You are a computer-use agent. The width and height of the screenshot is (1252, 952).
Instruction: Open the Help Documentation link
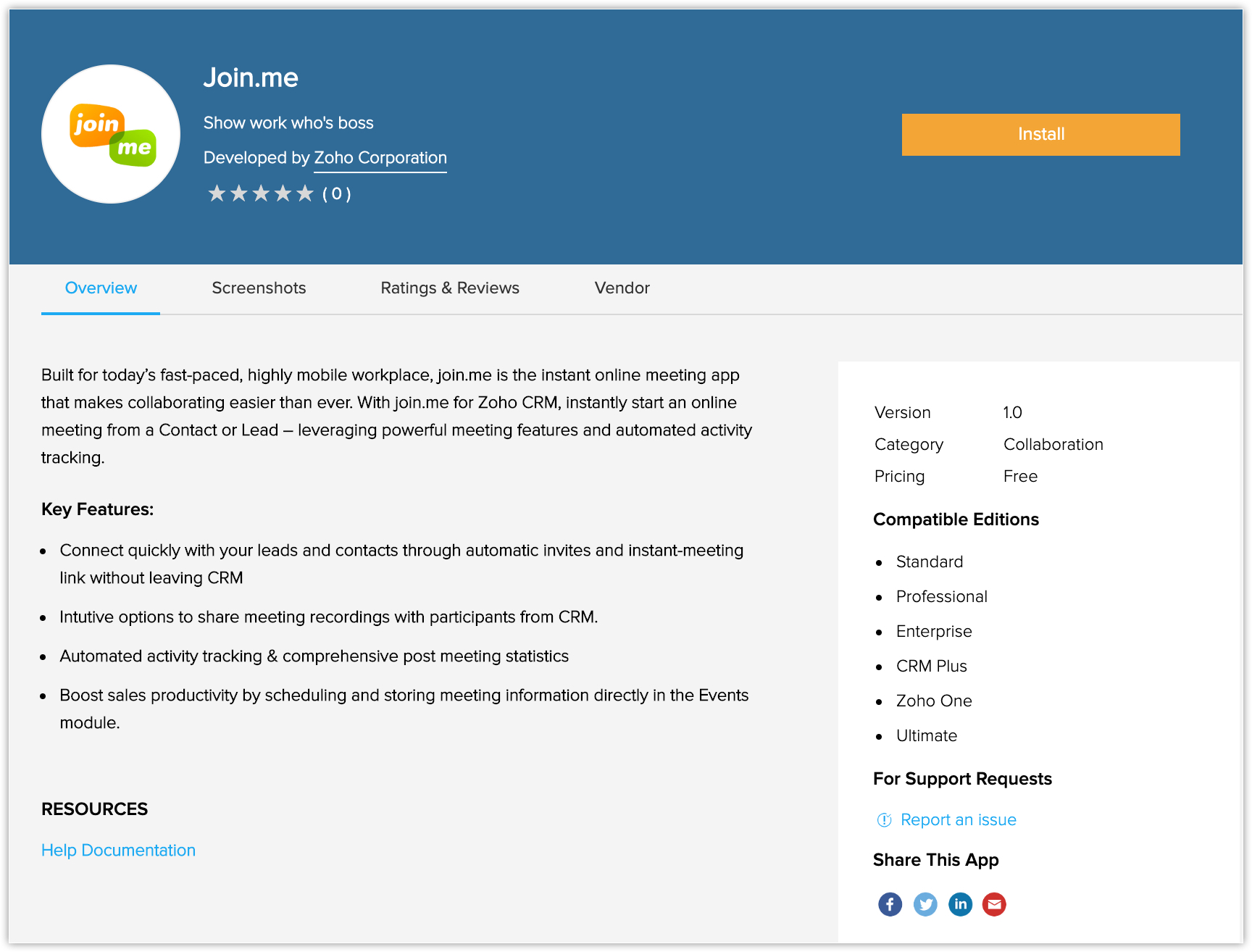(x=119, y=850)
